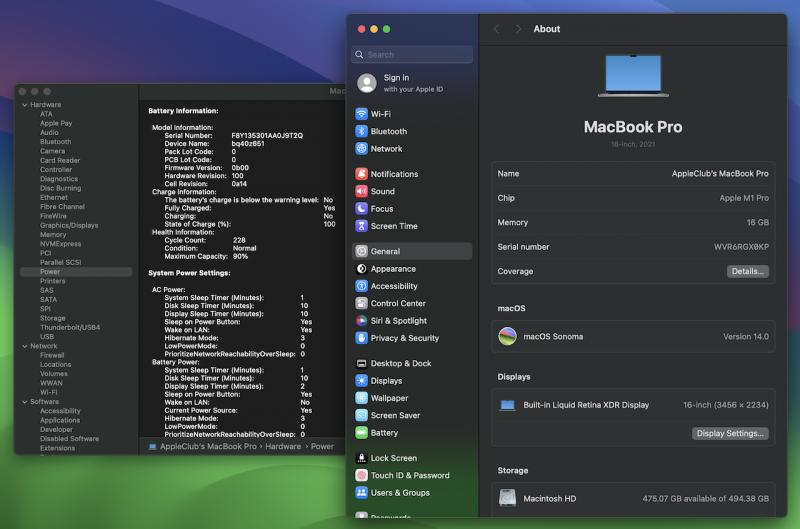Select the Notifications bell icon
Screen dimensions: 800x529
362,174
